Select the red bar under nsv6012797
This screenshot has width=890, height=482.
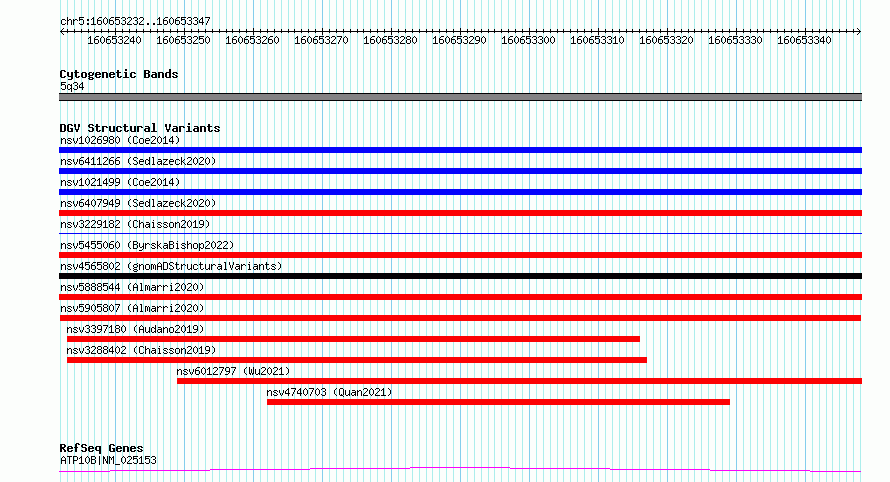tap(519, 381)
